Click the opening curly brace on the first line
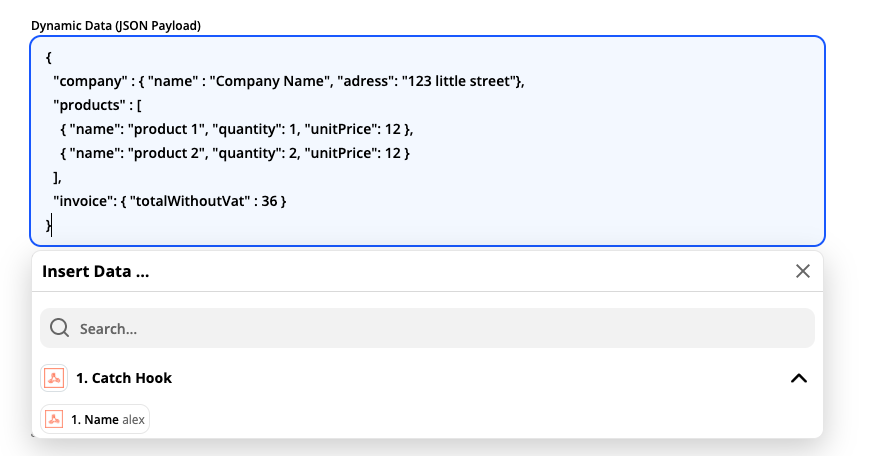874x456 pixels. [48, 57]
